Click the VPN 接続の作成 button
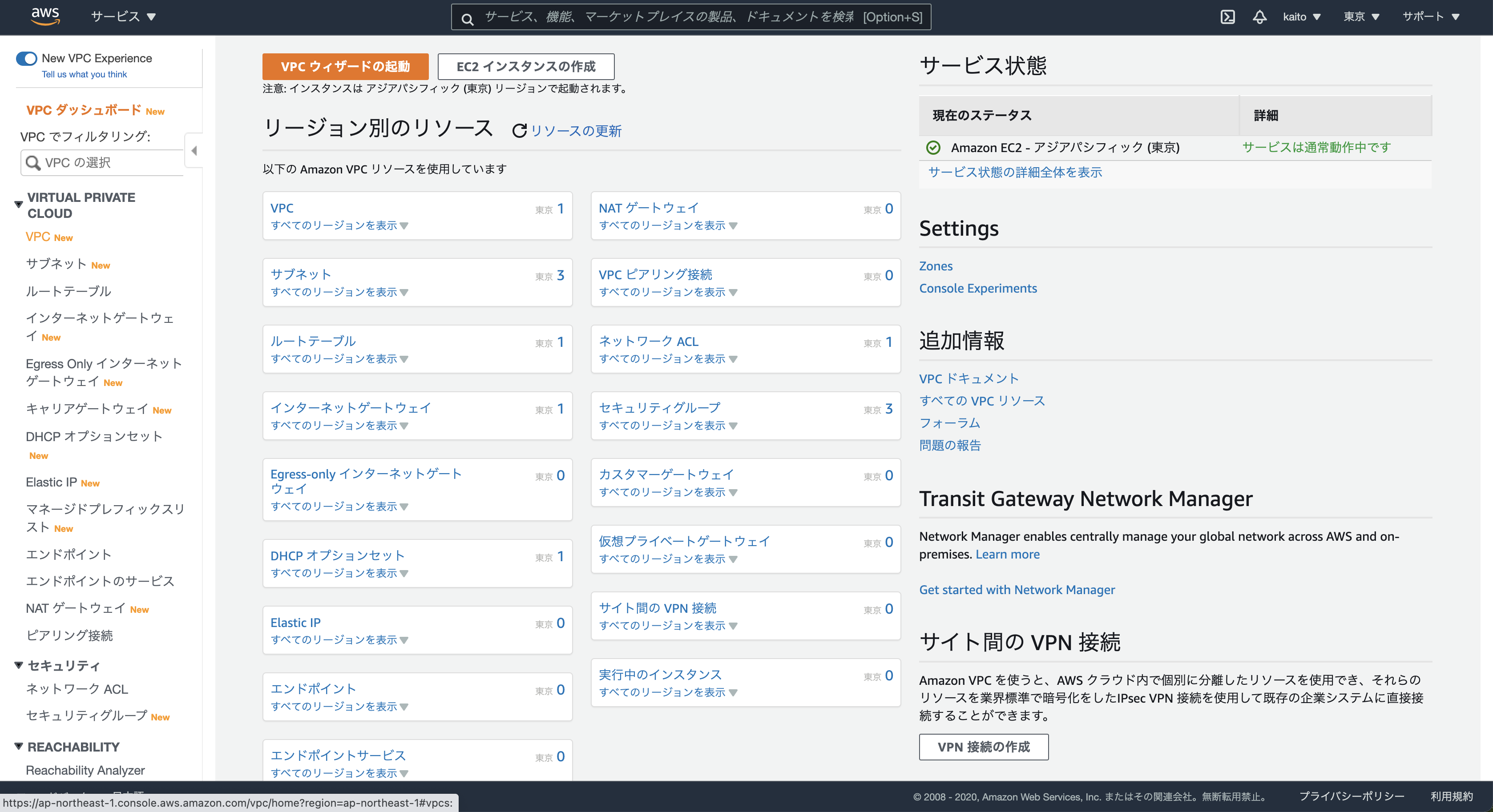Viewport: 1493px width, 812px height. (x=983, y=747)
